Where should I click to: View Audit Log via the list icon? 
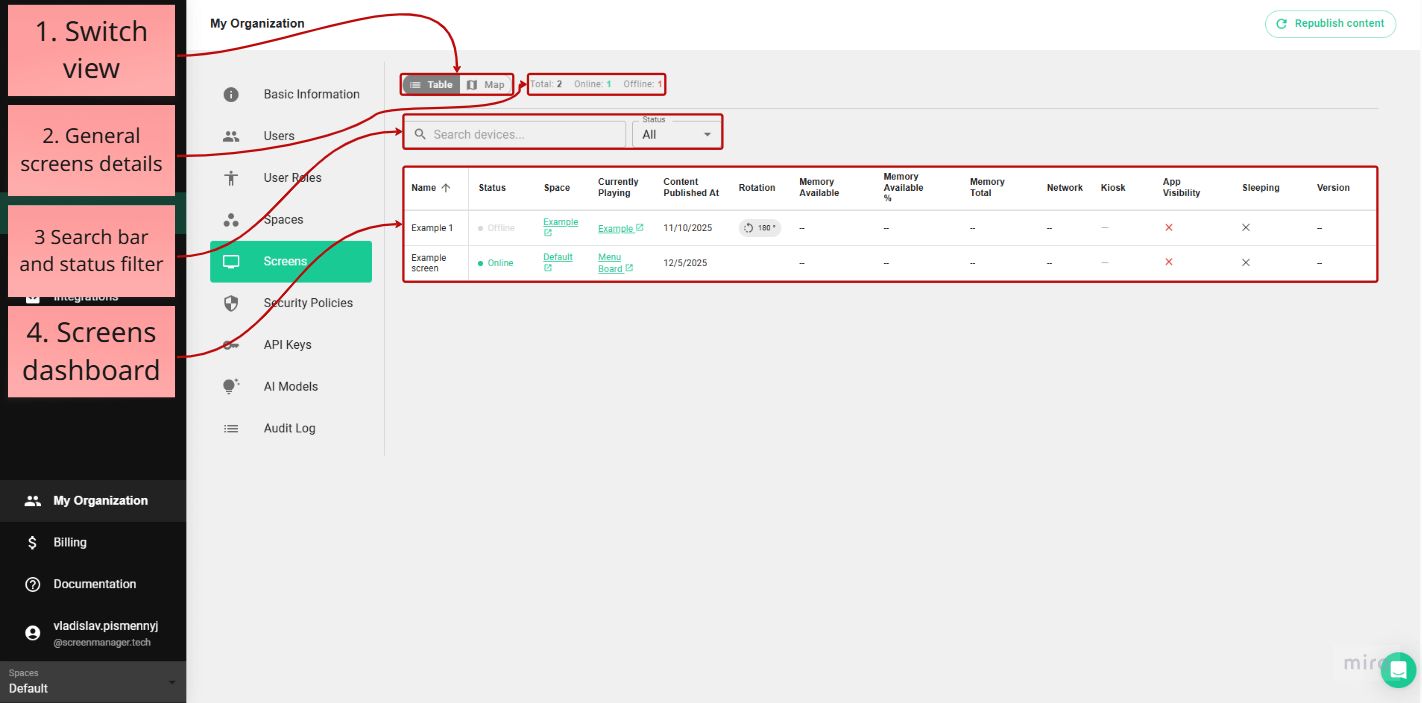[231, 428]
